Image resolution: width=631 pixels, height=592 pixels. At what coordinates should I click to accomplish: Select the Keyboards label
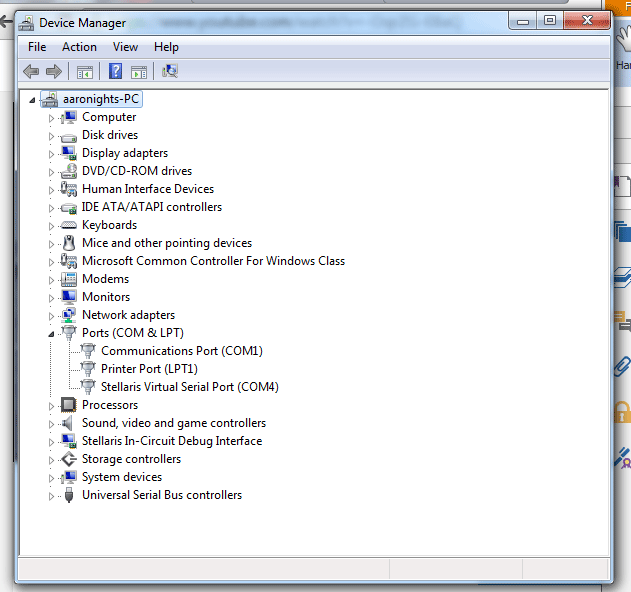109,225
